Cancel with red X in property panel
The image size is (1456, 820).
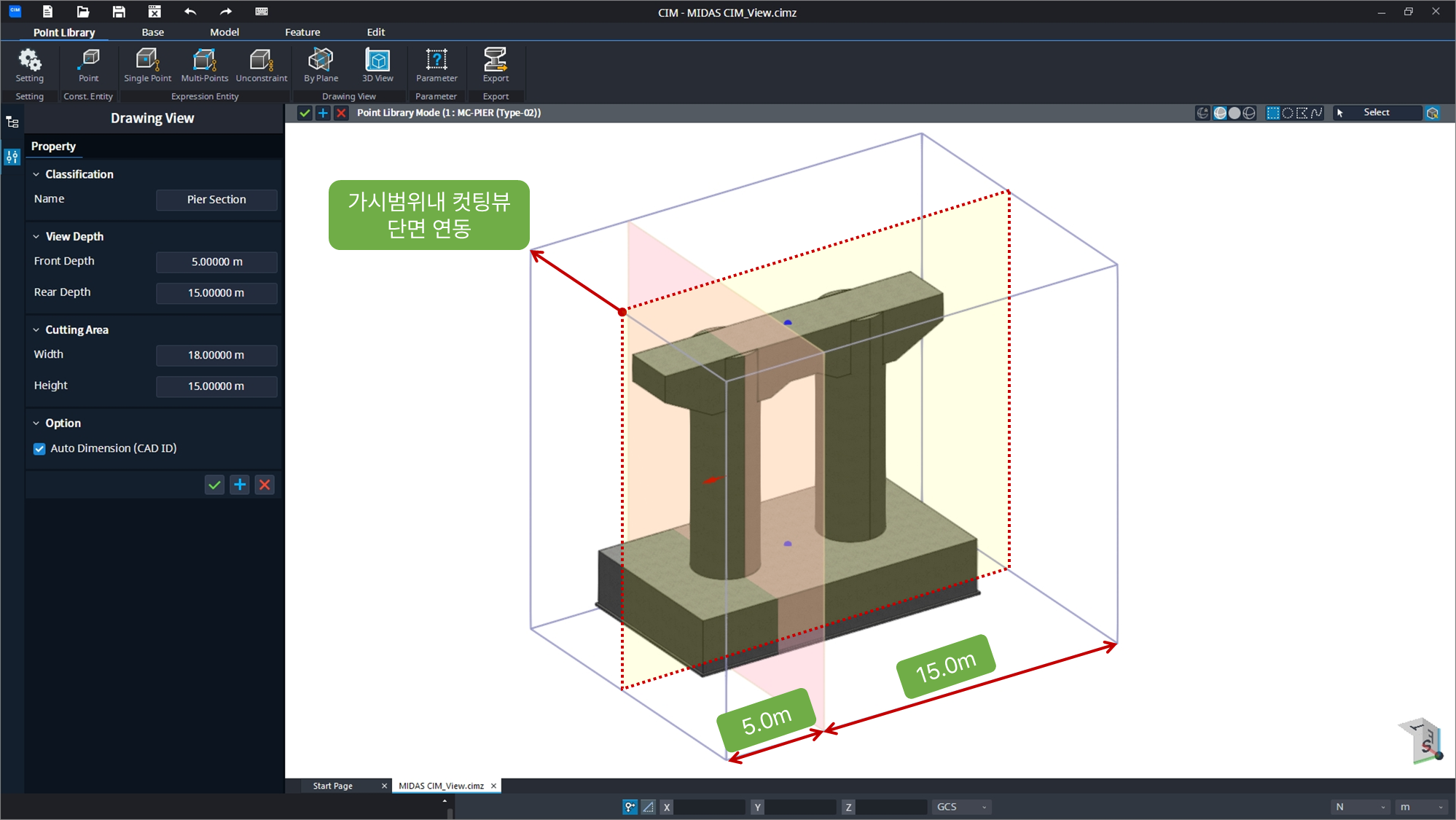coord(265,485)
